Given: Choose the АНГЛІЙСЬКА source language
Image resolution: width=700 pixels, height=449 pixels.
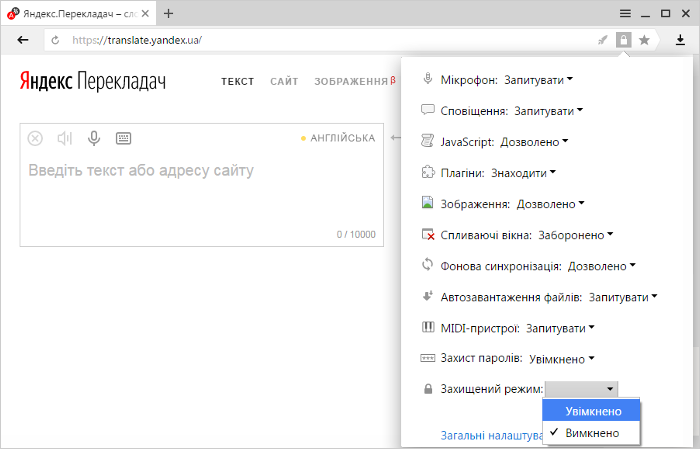Looking at the screenshot, I should coord(342,138).
